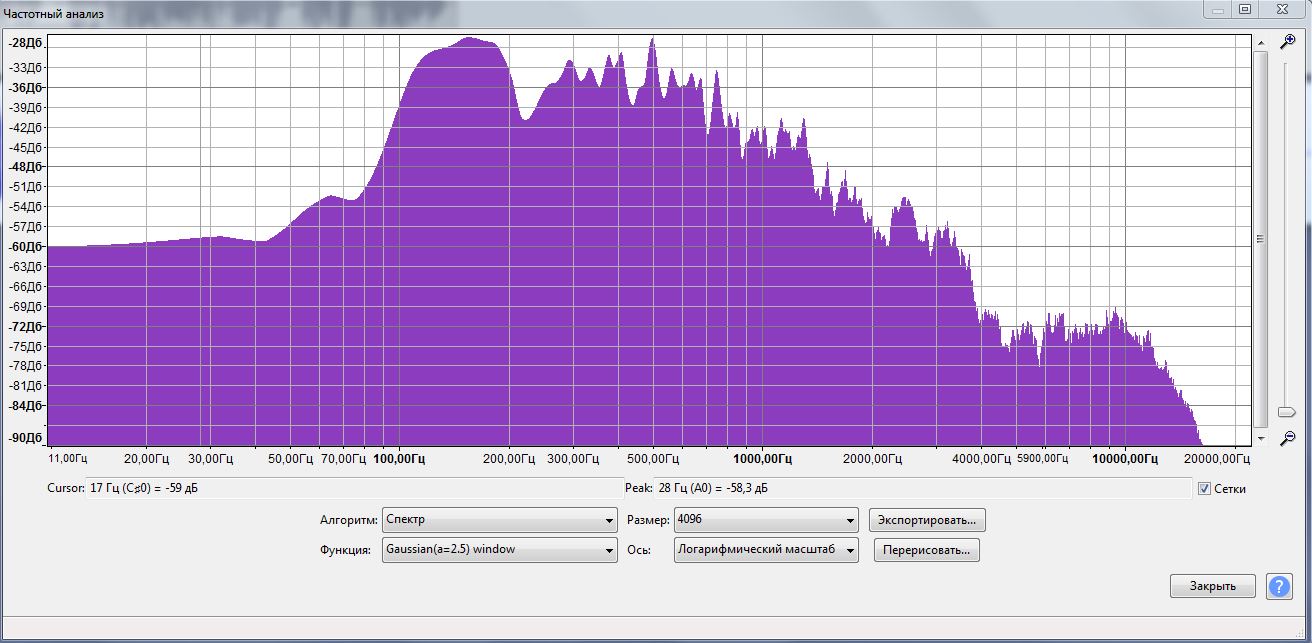1312x643 pixels.
Task: Open help via the blue question mark
Action: click(x=1279, y=587)
